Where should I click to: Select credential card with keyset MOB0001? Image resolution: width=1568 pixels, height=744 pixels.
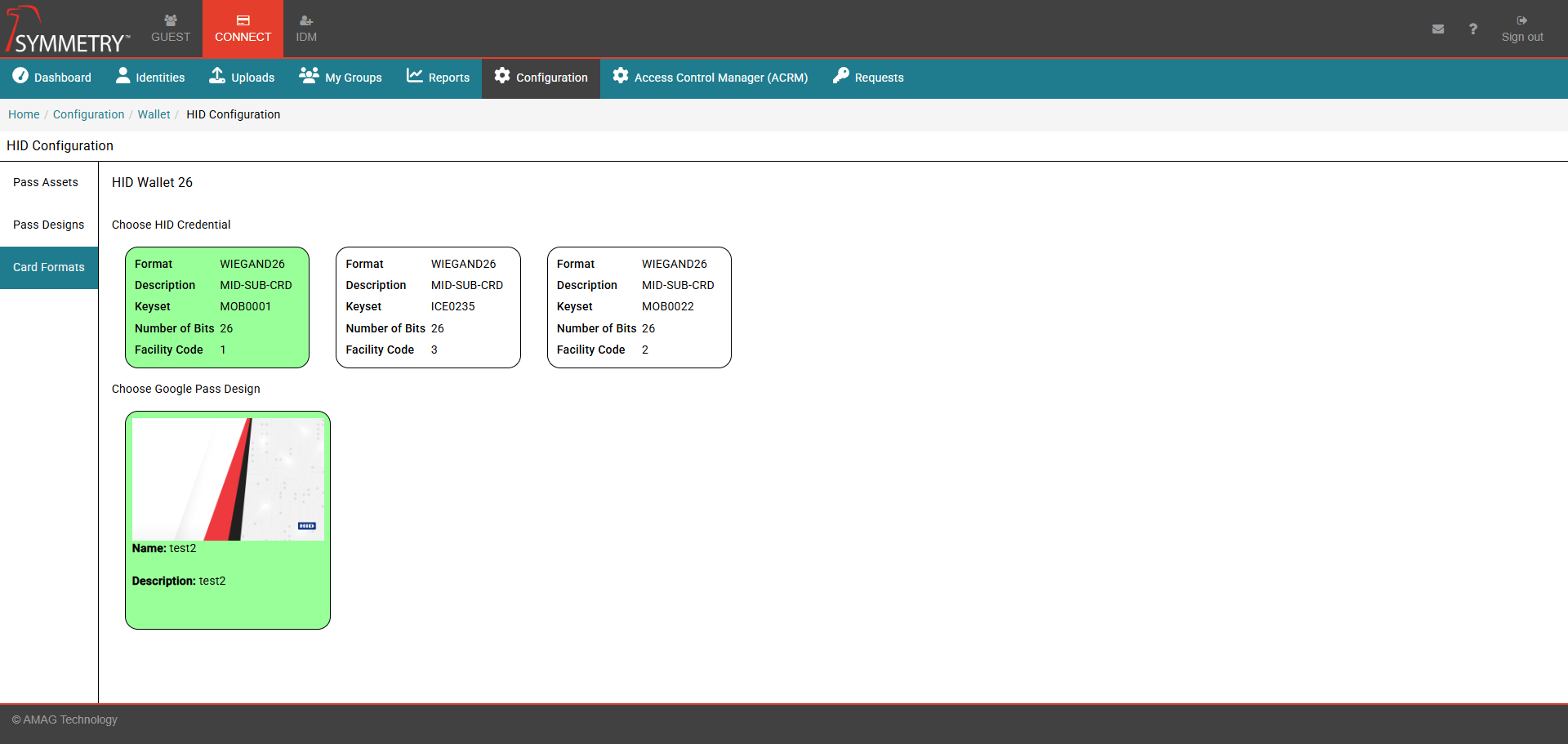coord(217,307)
